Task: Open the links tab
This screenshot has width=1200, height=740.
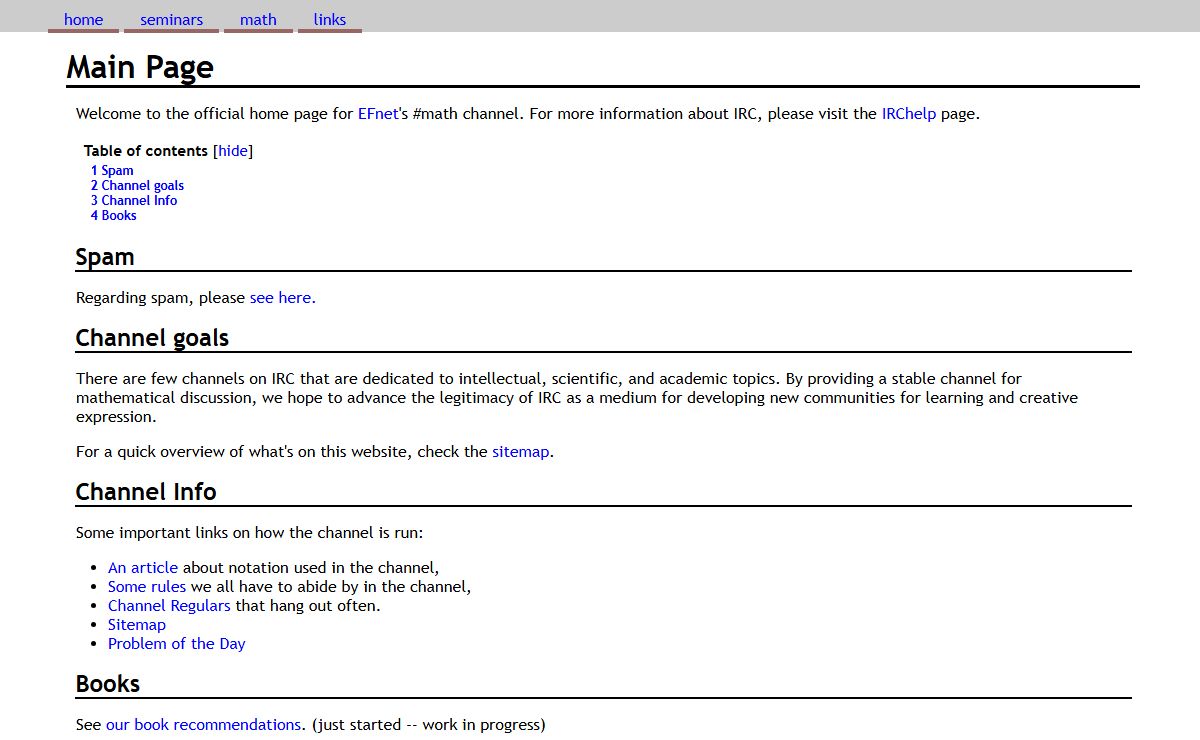Action: 329,20
